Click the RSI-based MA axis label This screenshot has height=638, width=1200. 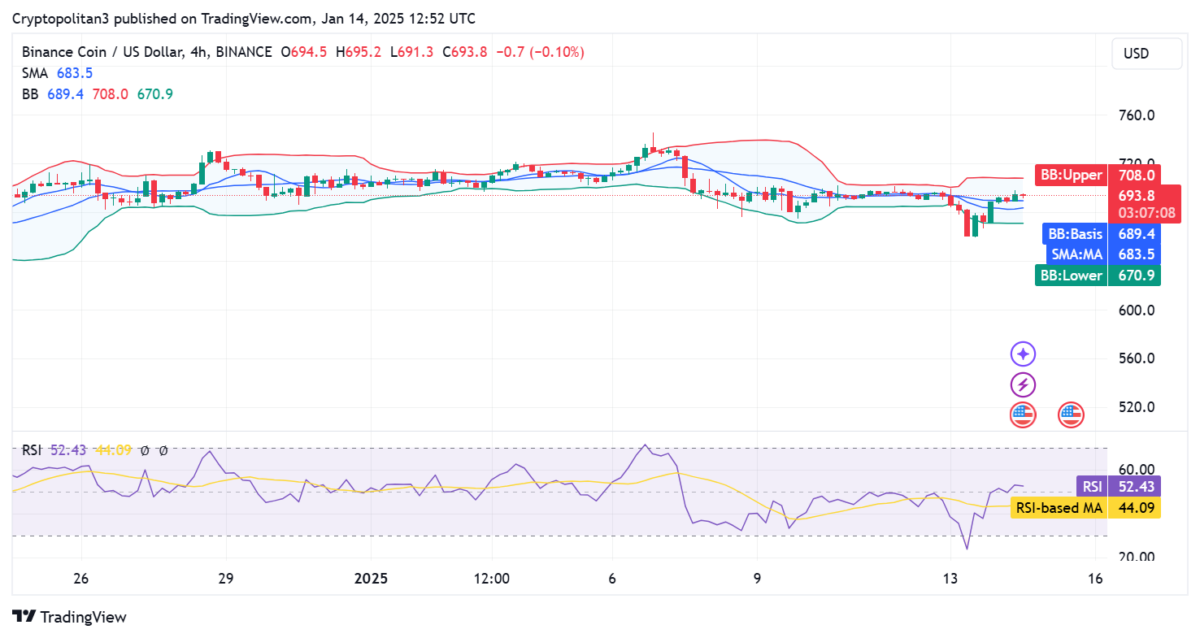[x=1058, y=508]
